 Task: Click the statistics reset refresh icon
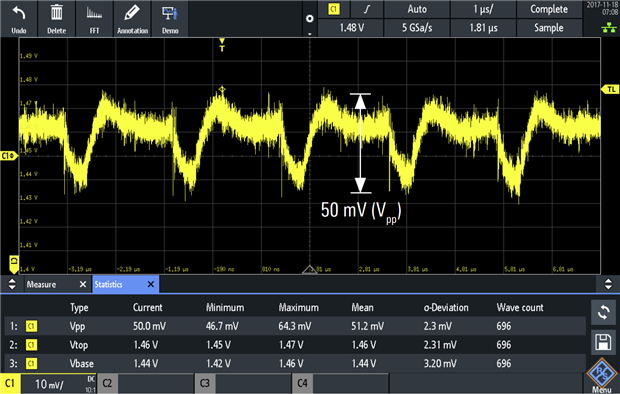[x=603, y=313]
